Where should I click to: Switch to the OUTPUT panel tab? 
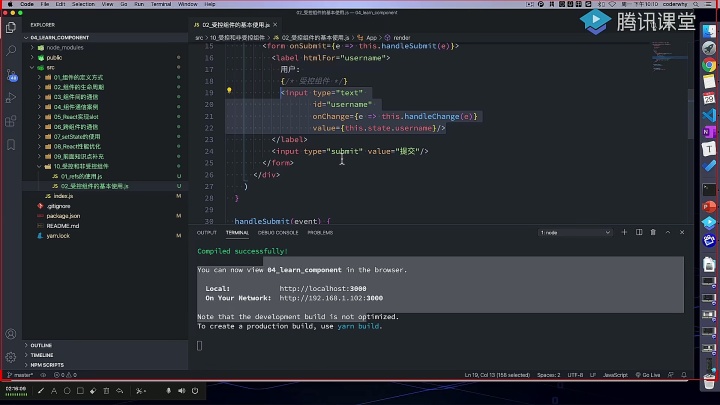pos(207,233)
